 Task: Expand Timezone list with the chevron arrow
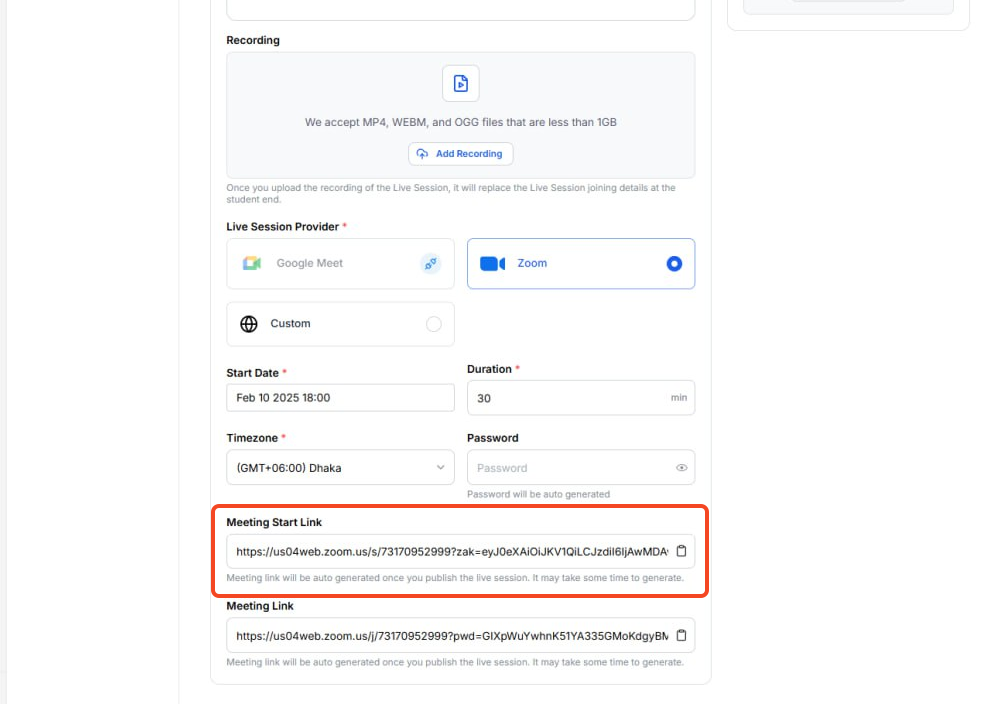pos(440,468)
